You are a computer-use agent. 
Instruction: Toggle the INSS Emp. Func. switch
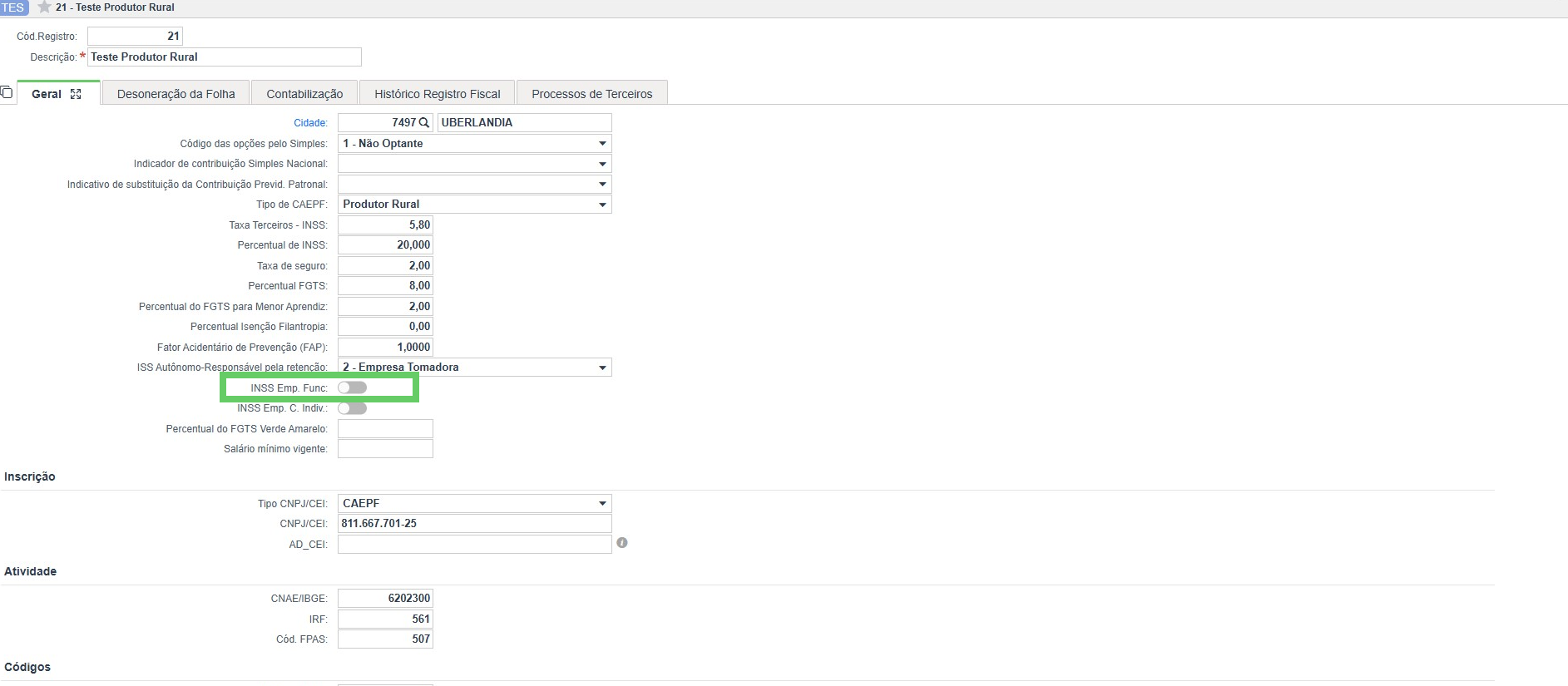(352, 387)
